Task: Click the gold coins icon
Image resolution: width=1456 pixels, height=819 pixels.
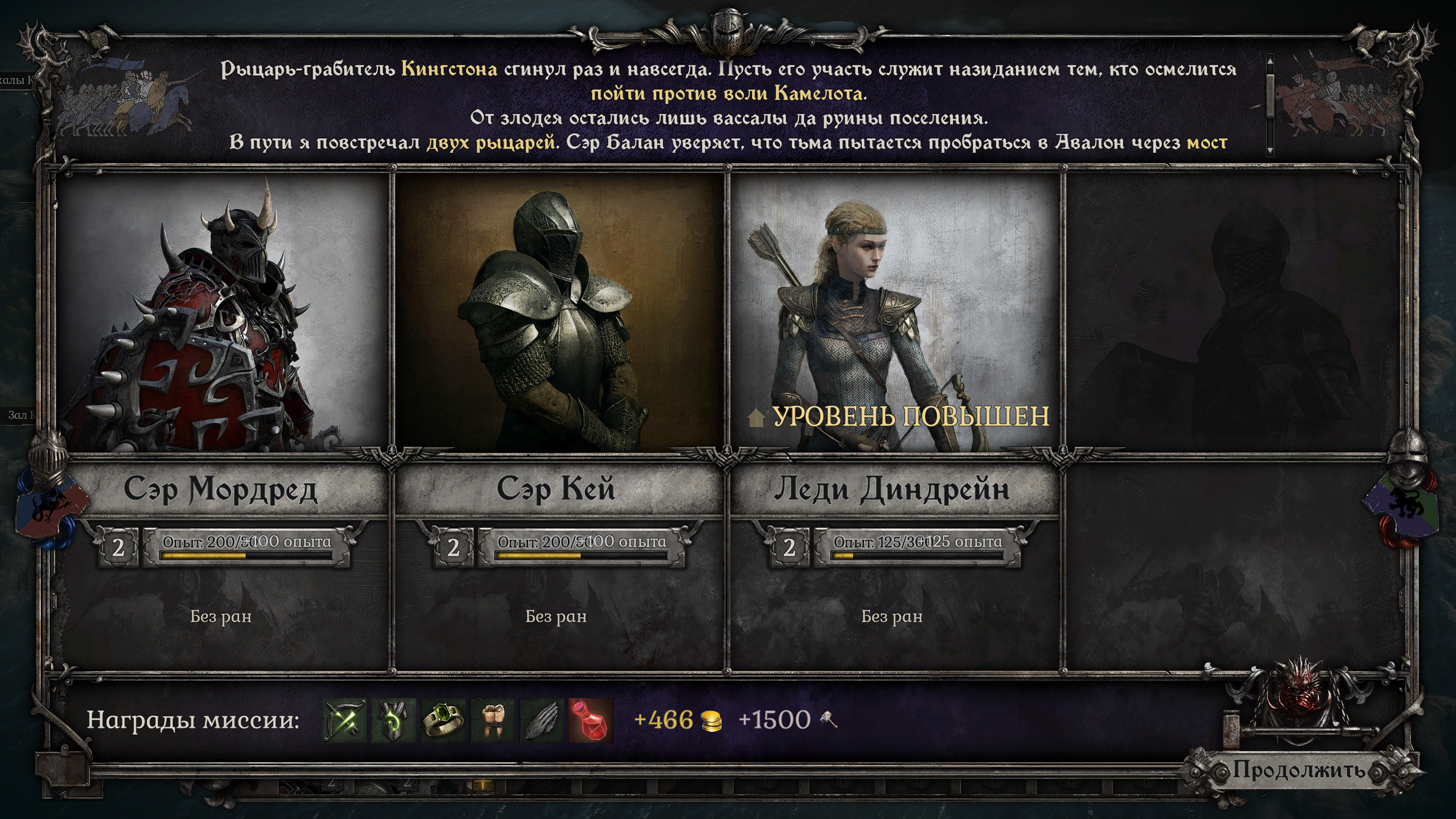Action: 711,721
